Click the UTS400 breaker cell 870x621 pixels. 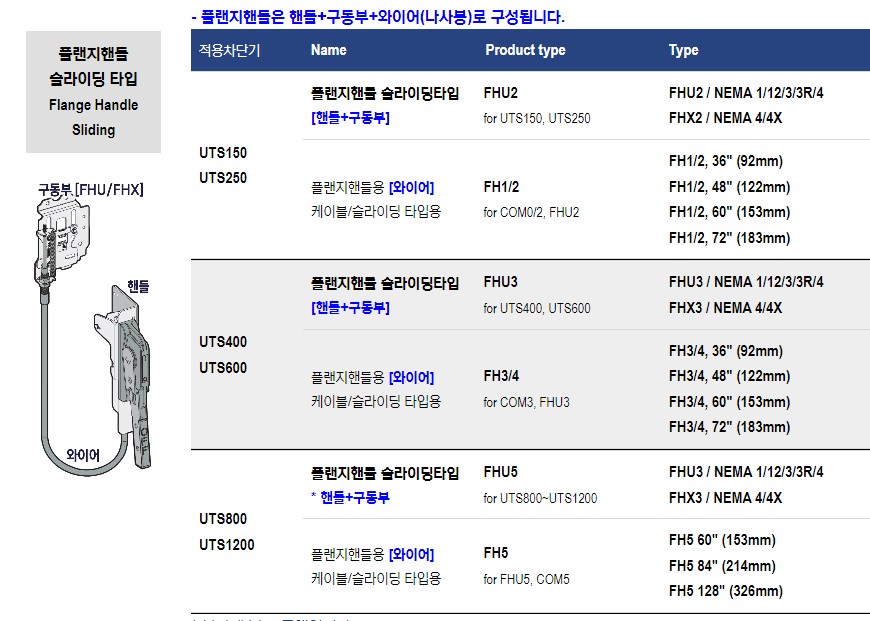point(223,342)
